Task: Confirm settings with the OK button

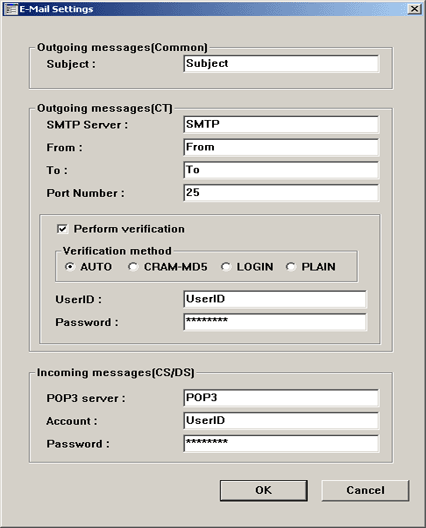Action: [x=264, y=490]
